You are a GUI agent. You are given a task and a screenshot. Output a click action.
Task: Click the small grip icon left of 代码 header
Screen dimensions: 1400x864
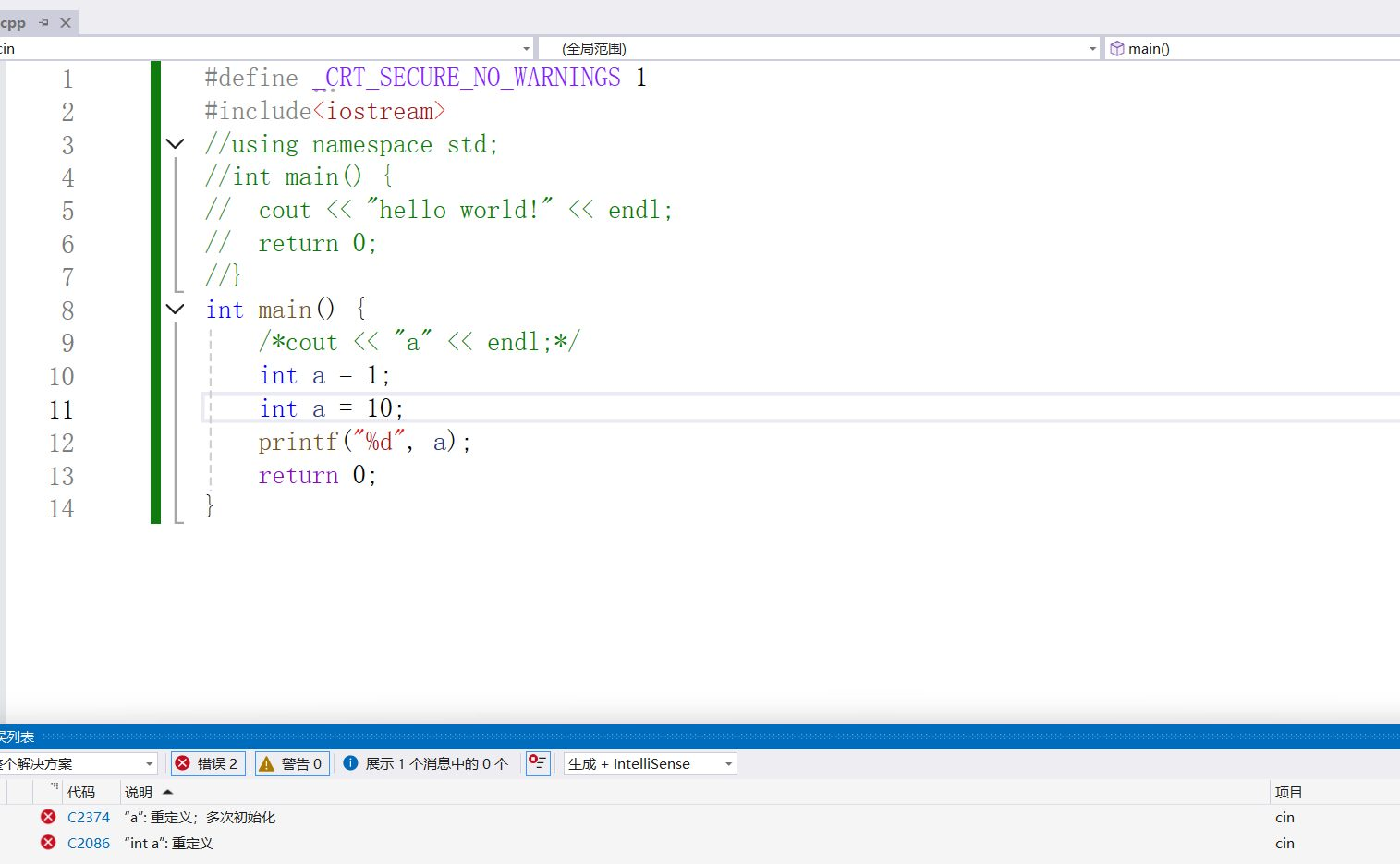tap(55, 786)
